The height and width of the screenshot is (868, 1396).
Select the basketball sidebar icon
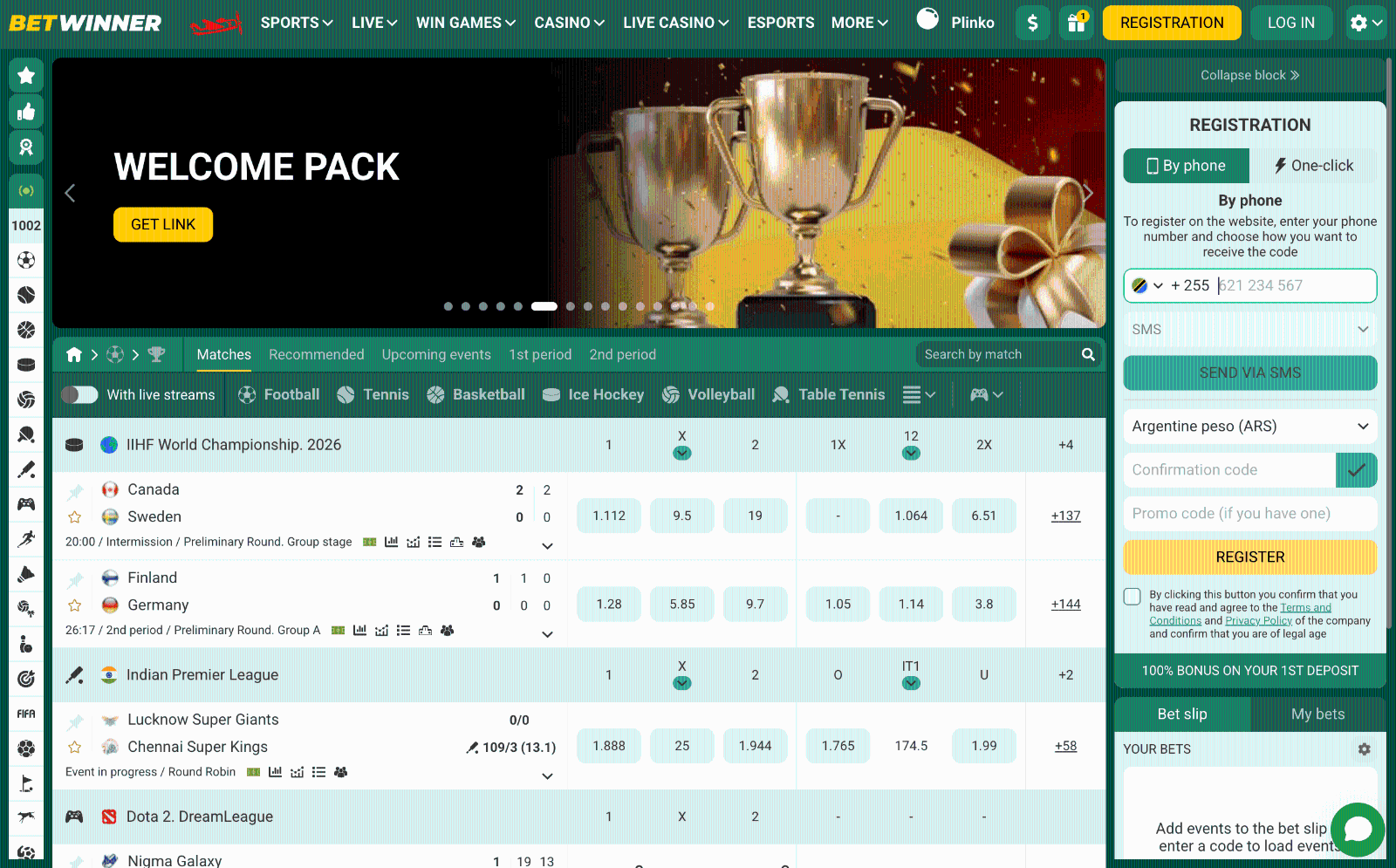pos(26,330)
